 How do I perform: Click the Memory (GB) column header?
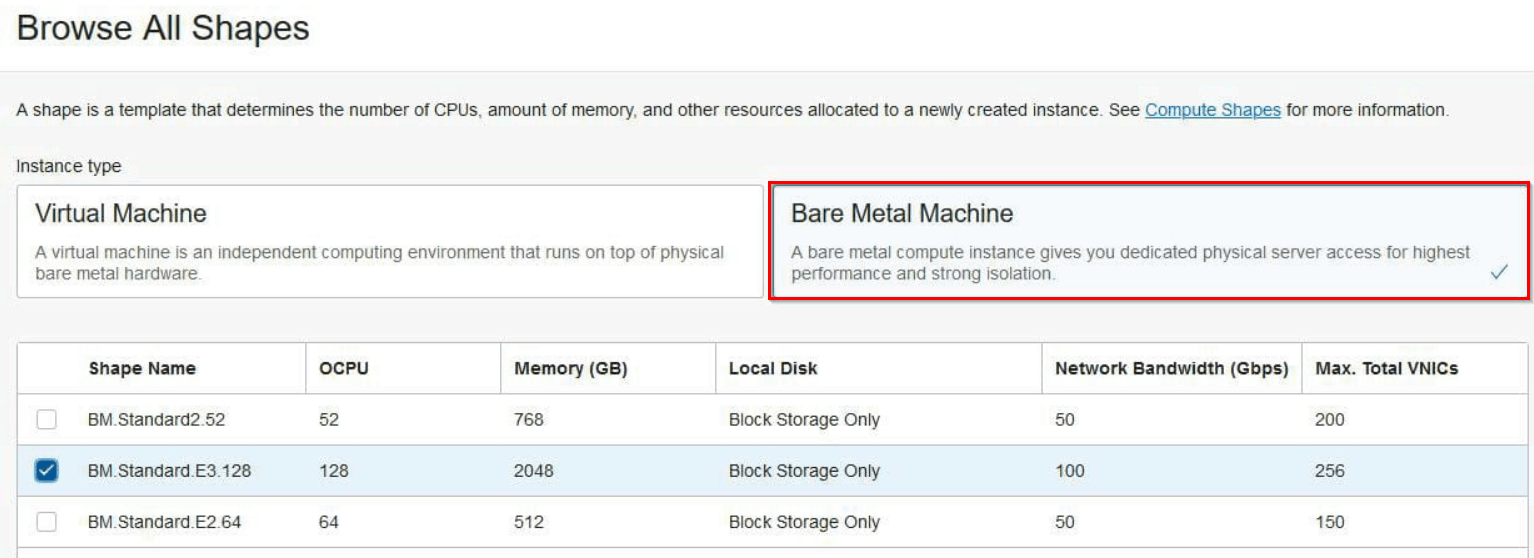(570, 369)
